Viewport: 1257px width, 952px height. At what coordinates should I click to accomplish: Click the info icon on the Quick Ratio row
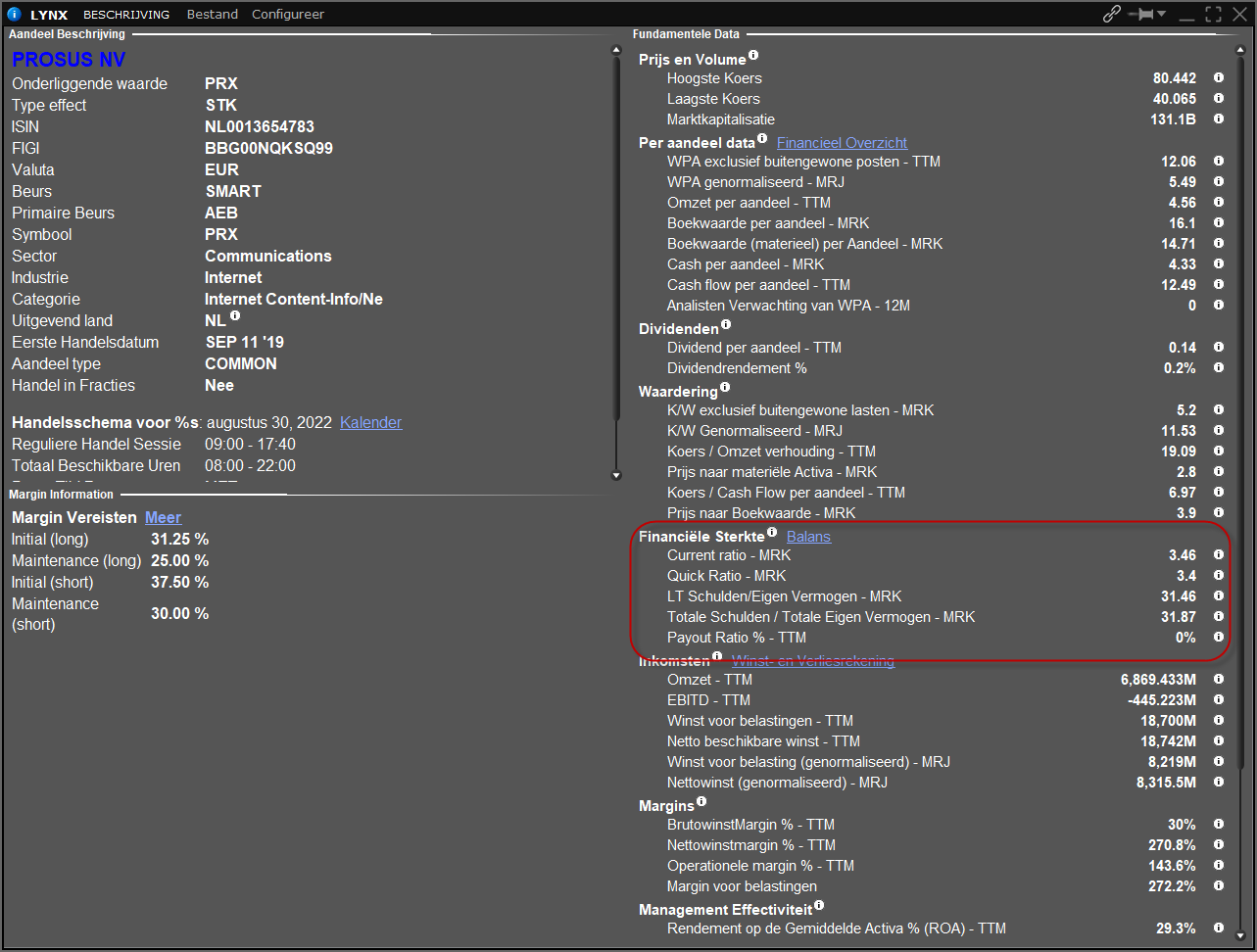1219,575
